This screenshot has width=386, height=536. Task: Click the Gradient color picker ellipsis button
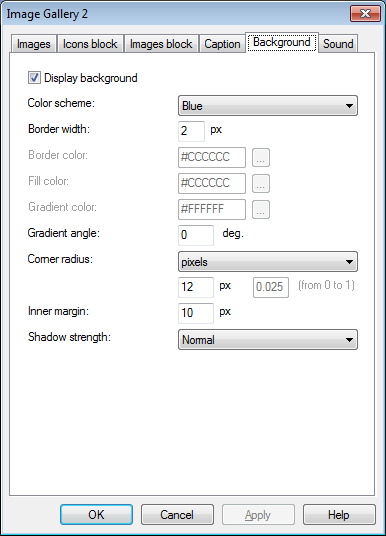point(261,210)
